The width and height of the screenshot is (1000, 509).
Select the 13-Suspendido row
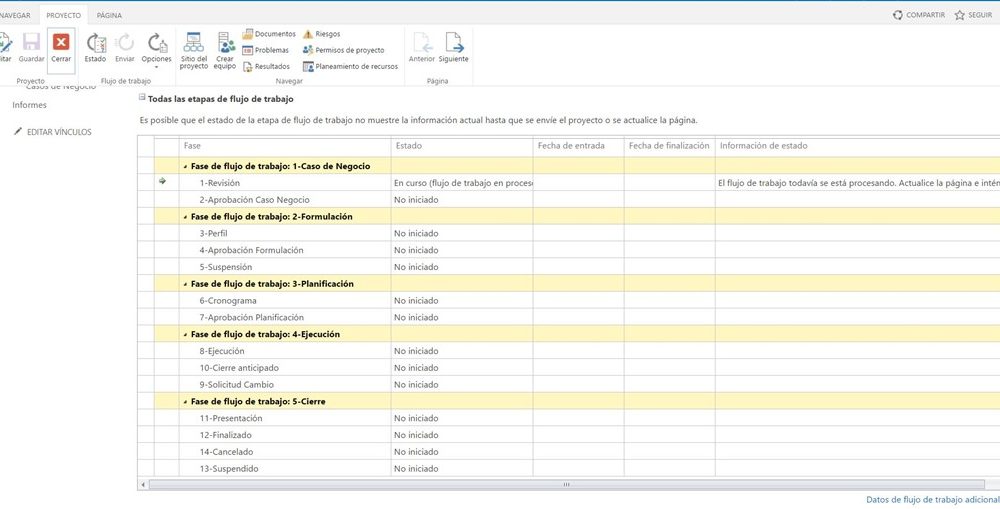[x=568, y=469]
